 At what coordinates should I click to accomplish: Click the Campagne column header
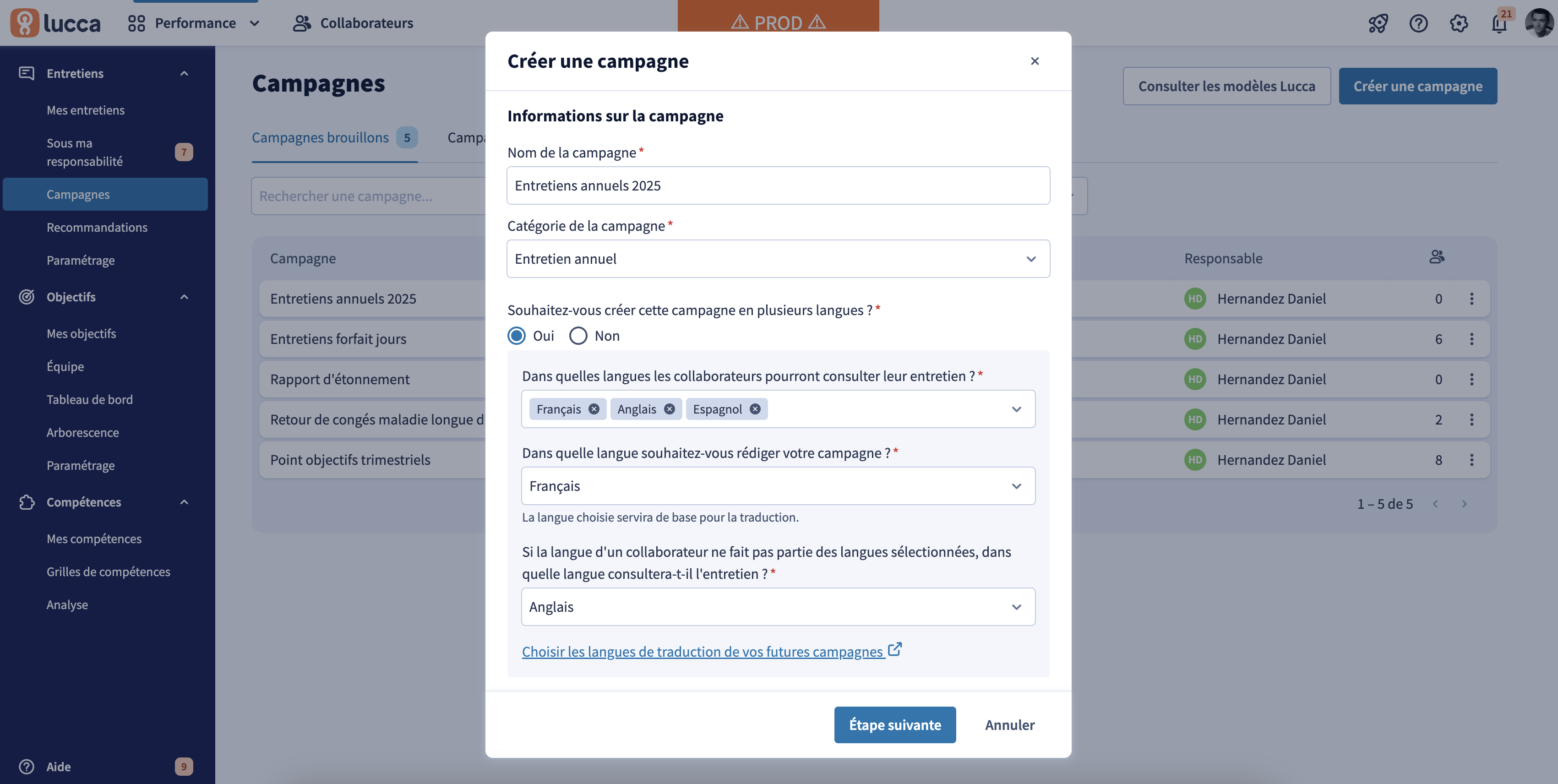tap(303, 258)
